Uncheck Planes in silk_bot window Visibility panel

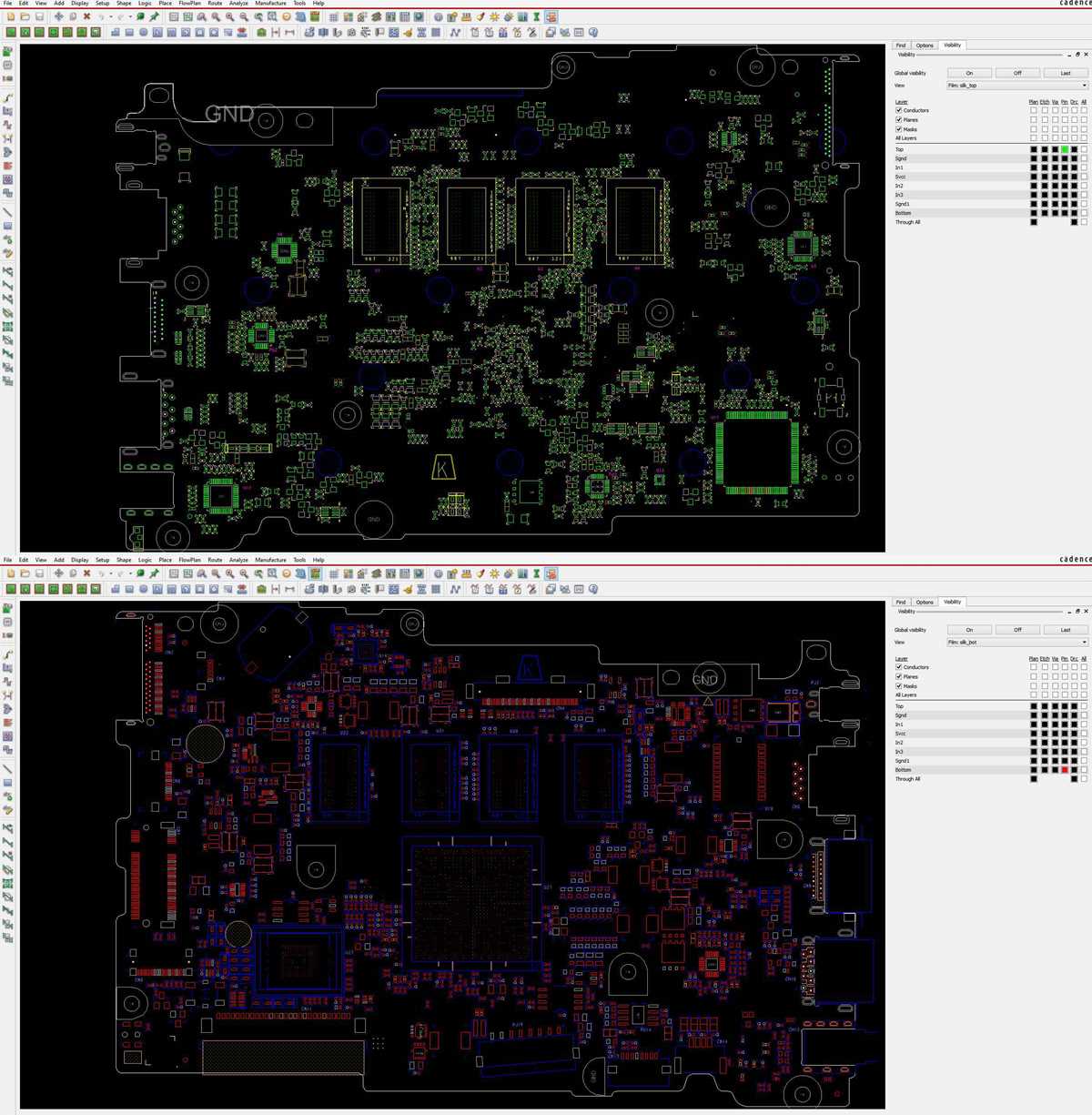(899, 676)
